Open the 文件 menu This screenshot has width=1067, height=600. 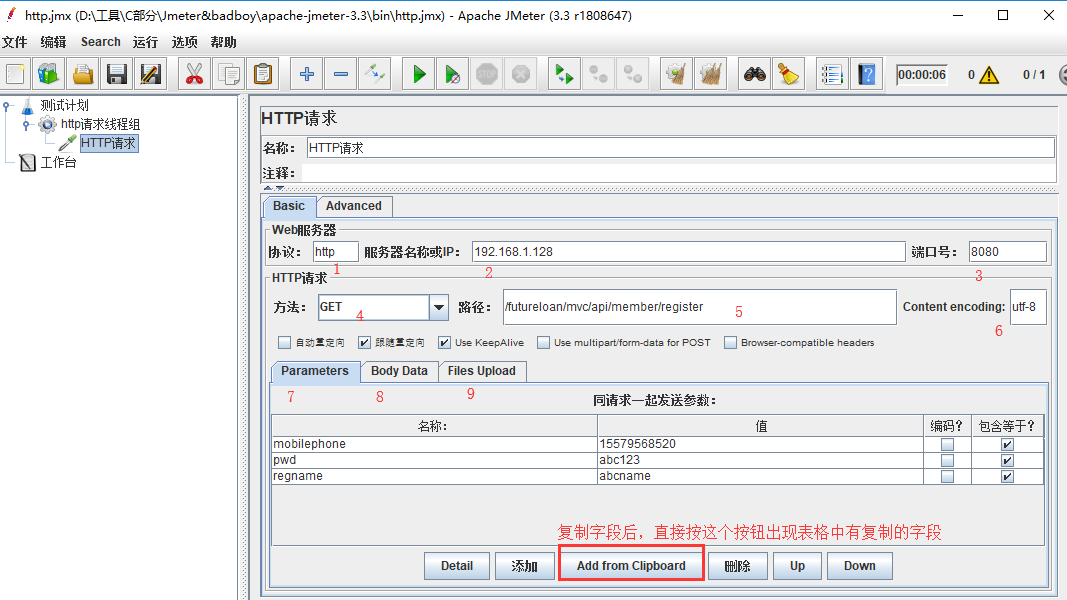point(14,42)
